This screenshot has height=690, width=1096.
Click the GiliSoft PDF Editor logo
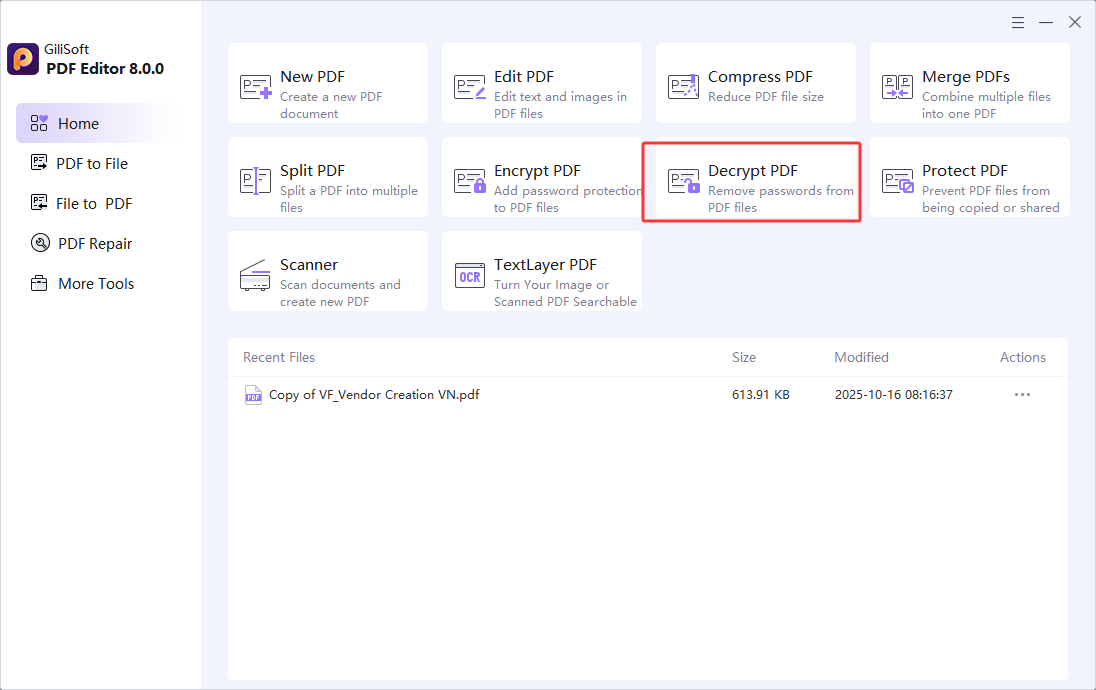pyautogui.click(x=23, y=59)
